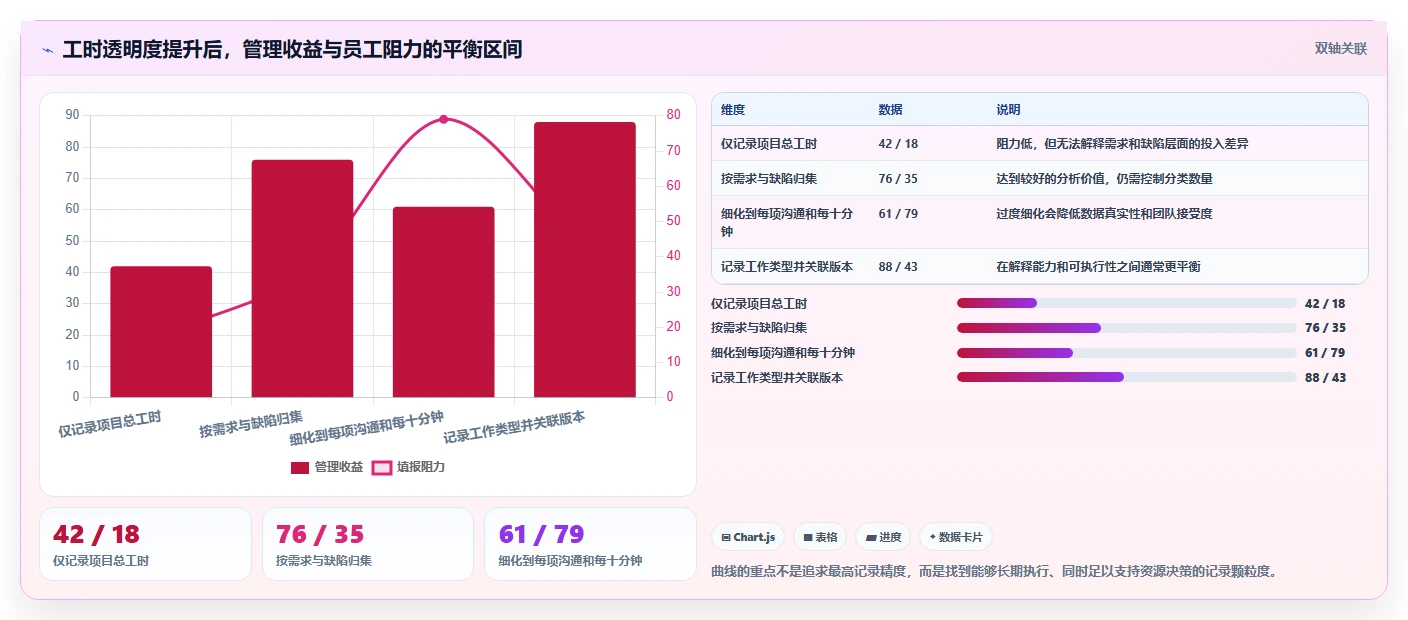The height and width of the screenshot is (620, 1408).
Task: Click x-axis label 记录工作类型并关联版本
Action: [x=514, y=428]
